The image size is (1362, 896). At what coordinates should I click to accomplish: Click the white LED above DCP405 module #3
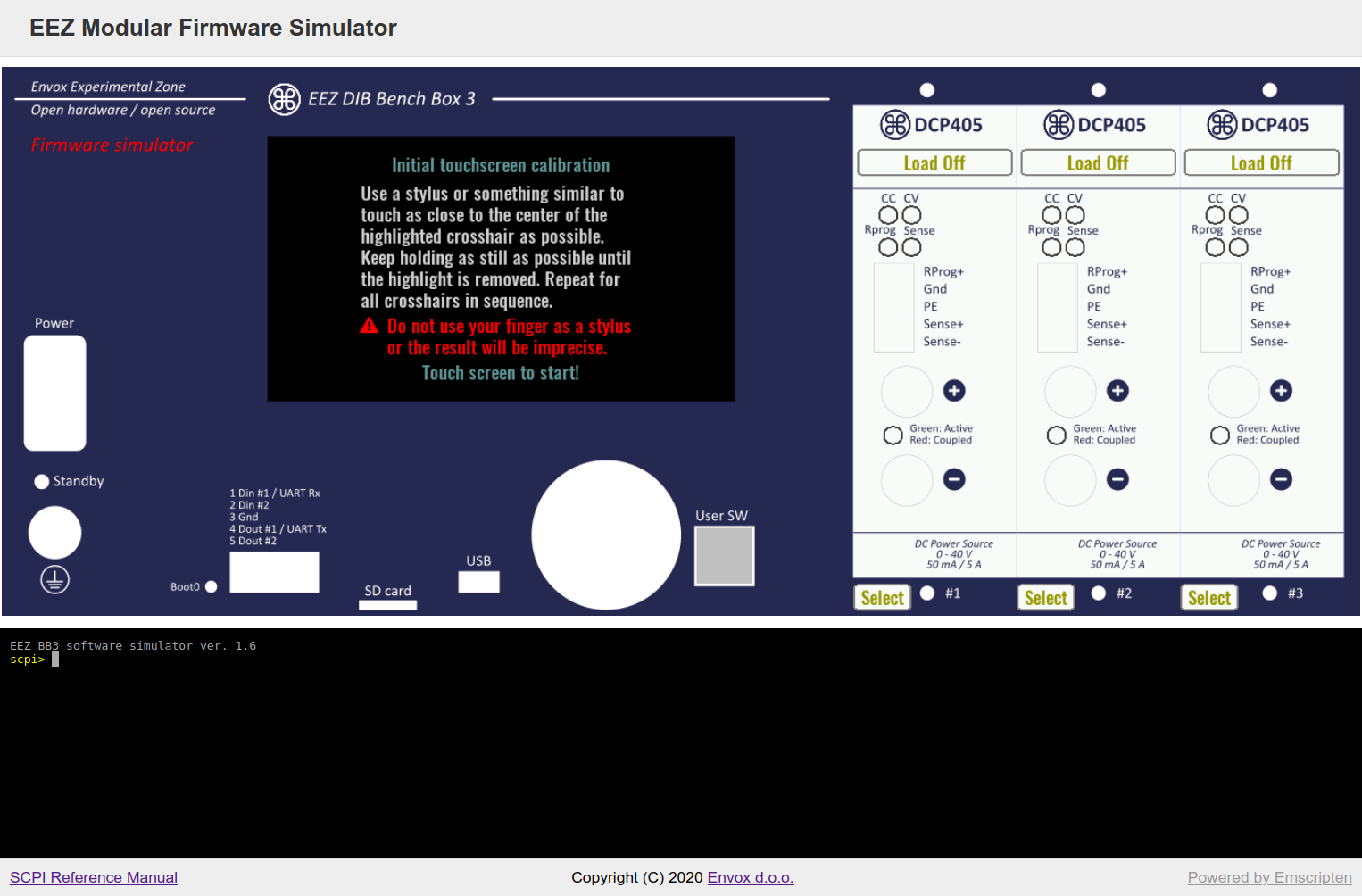click(1270, 90)
